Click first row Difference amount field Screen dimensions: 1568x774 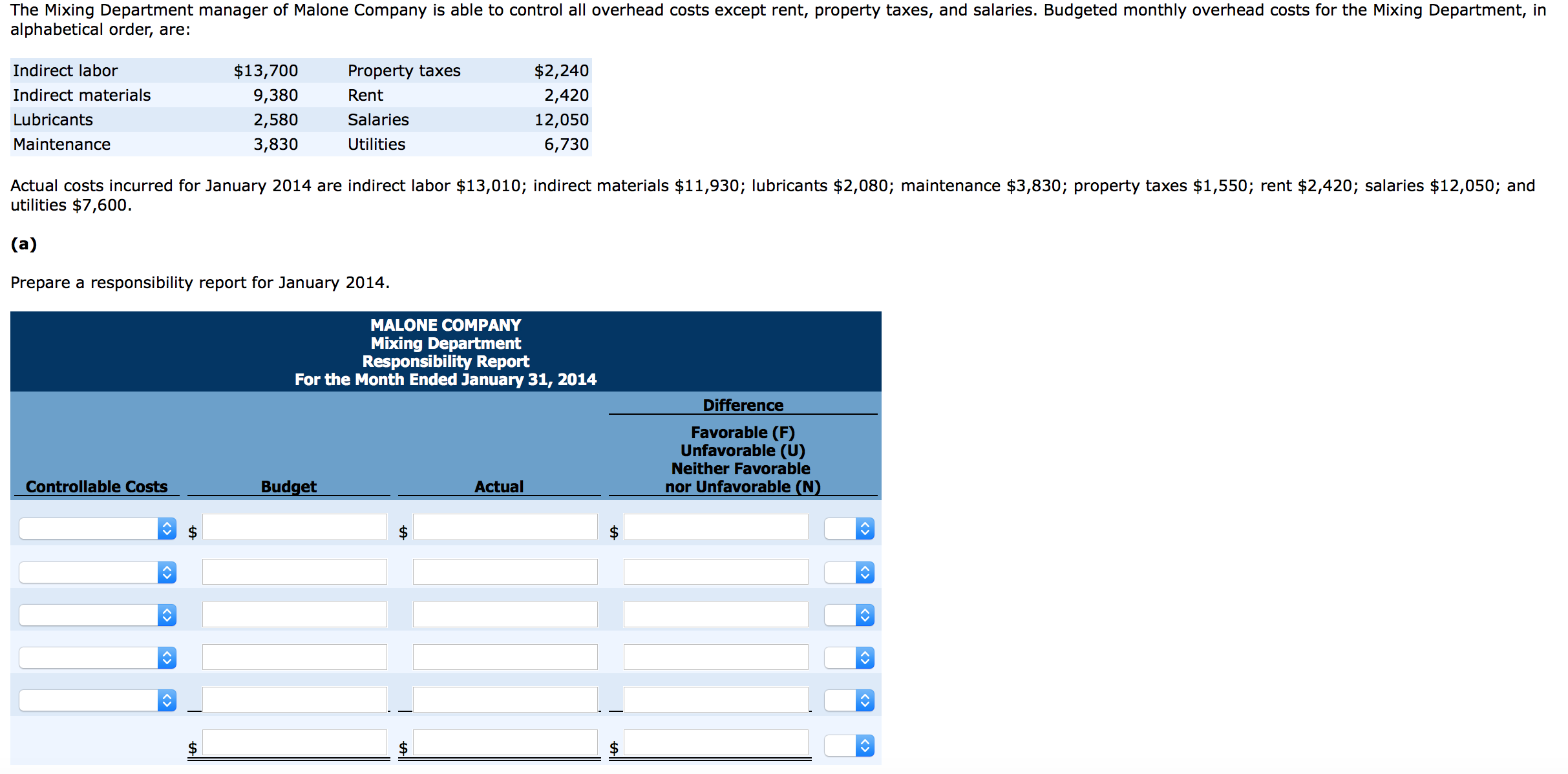(x=715, y=527)
